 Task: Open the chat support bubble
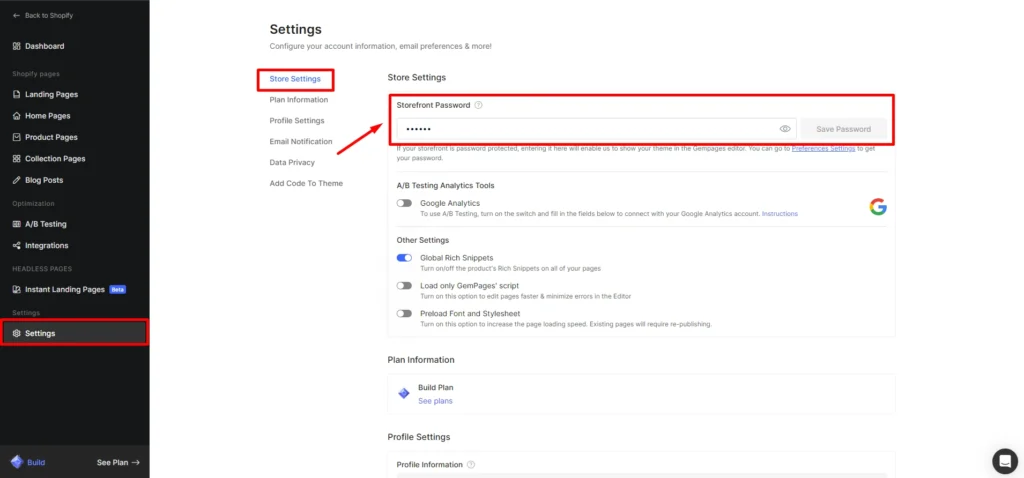[x=1004, y=460]
